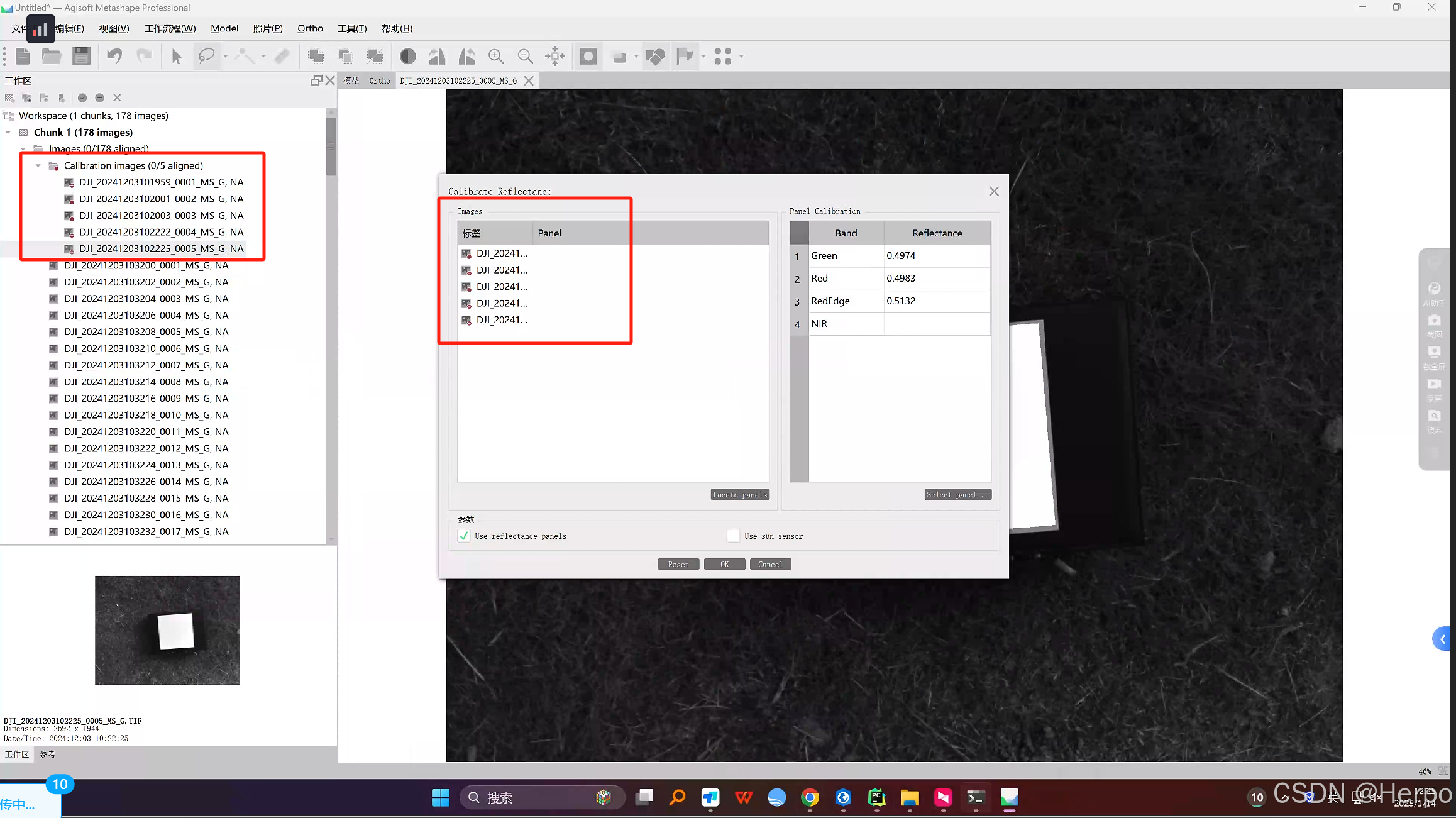This screenshot has width=1456, height=818.
Task: Open the Ortho menu
Action: point(310,28)
